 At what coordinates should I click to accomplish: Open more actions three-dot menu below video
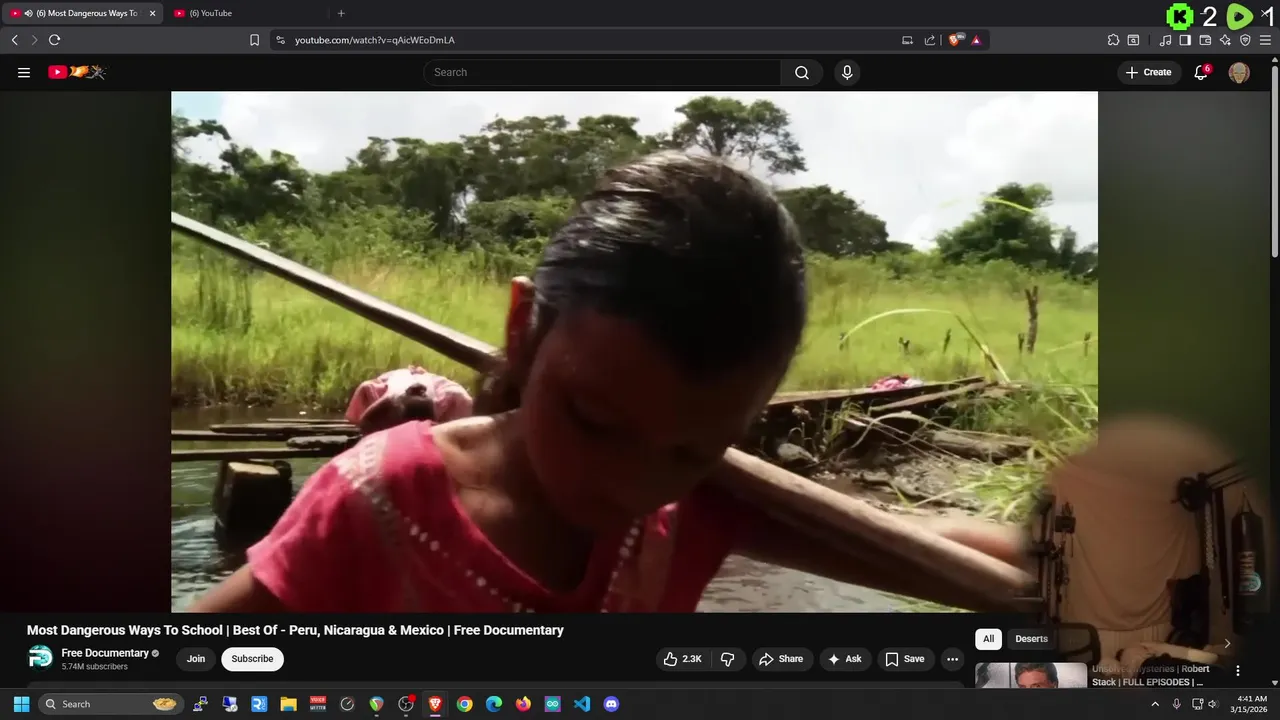(952, 659)
